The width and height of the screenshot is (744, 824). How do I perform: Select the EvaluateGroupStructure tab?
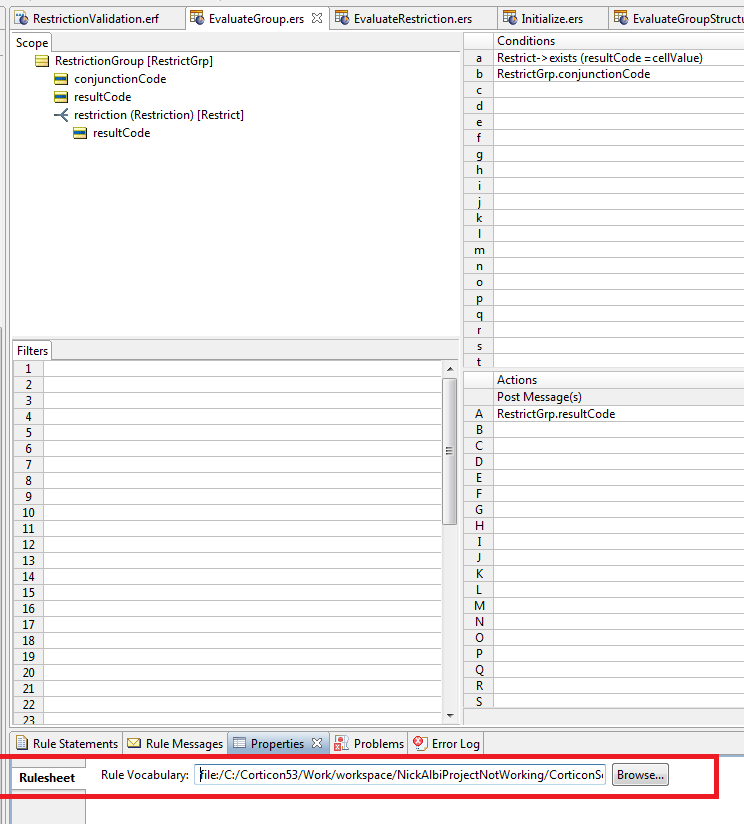pos(678,19)
